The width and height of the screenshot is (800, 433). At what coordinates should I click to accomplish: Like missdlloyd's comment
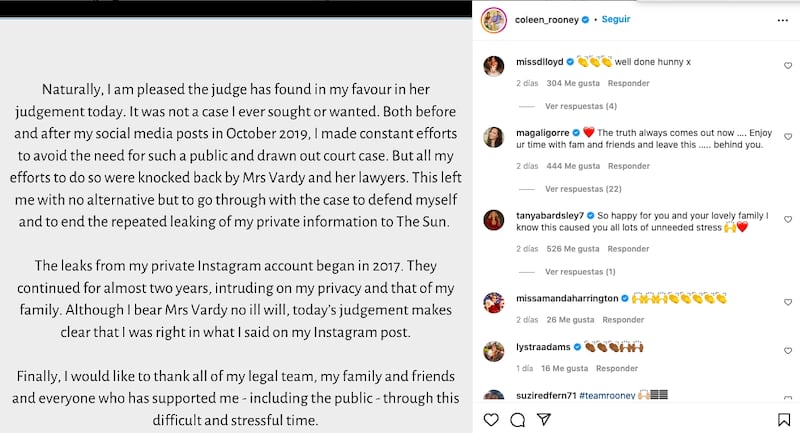788,66
